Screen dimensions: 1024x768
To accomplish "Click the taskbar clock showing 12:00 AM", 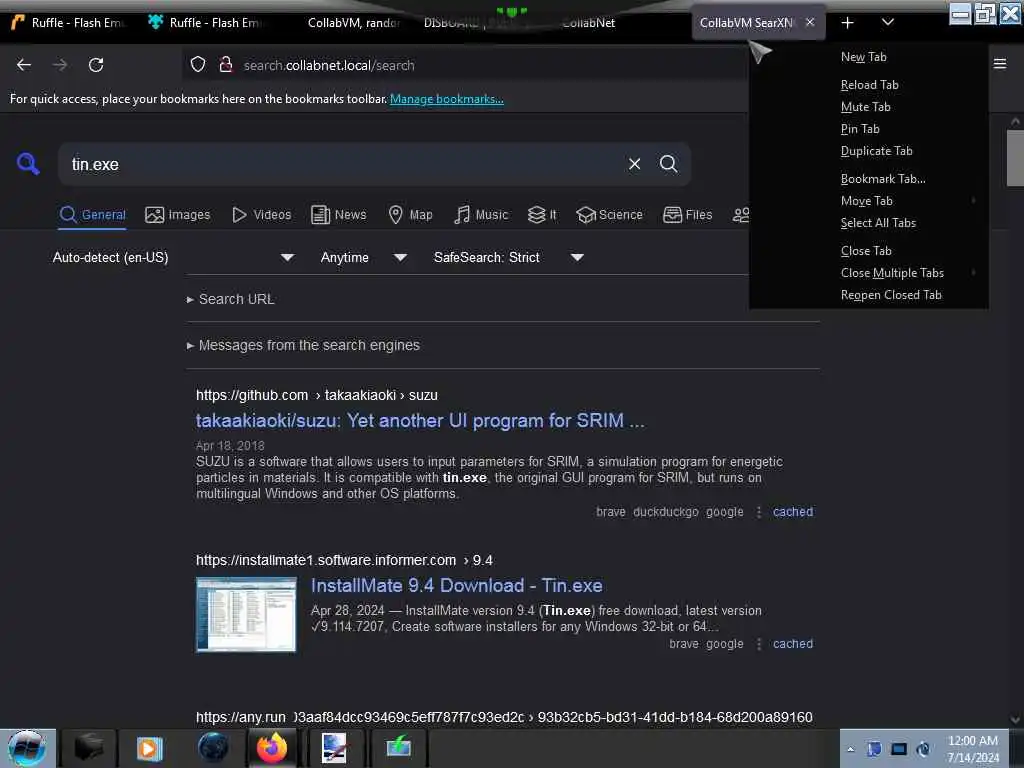I will click(x=973, y=748).
